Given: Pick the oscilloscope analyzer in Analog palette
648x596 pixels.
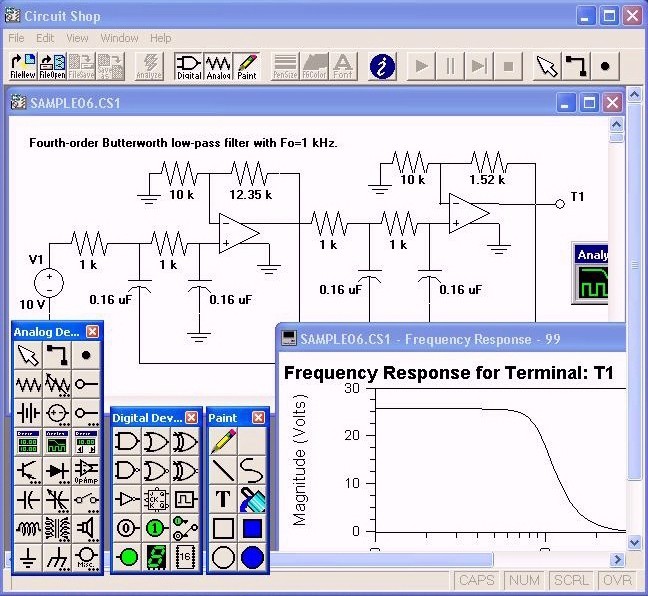Looking at the screenshot, I should 57,442.
